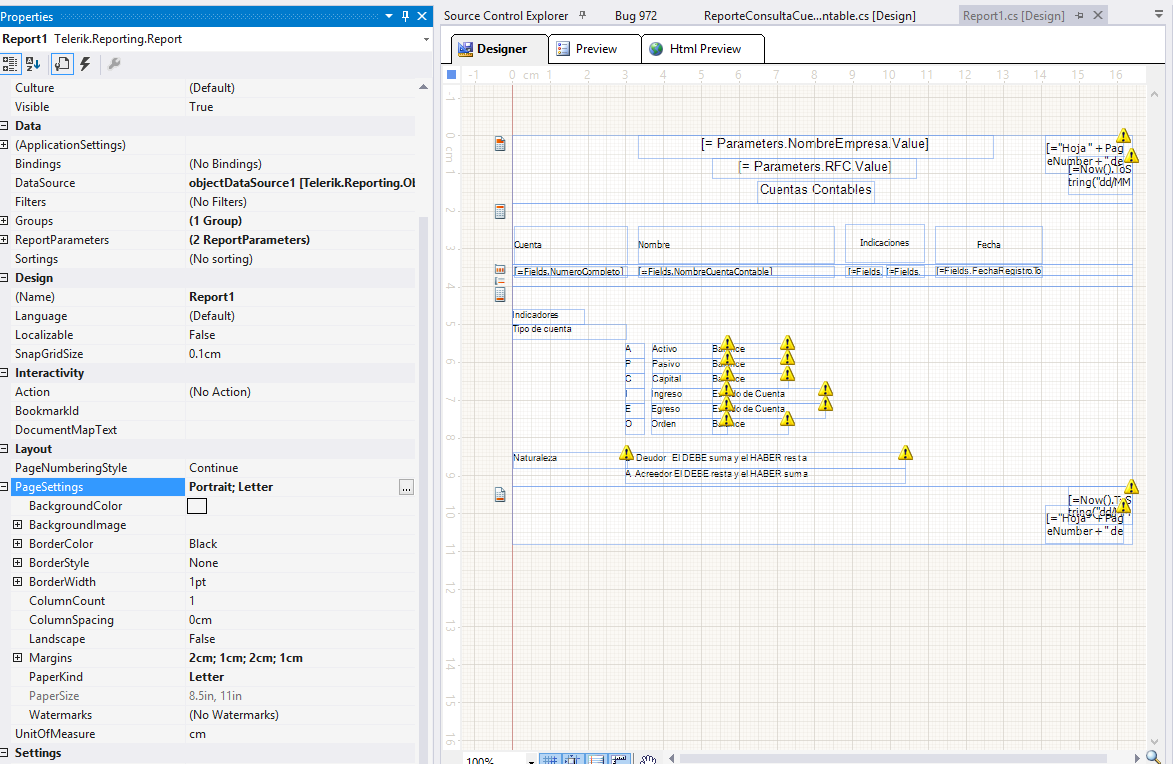Click the group footer section icon
The width and height of the screenshot is (1173, 764).
click(500, 295)
